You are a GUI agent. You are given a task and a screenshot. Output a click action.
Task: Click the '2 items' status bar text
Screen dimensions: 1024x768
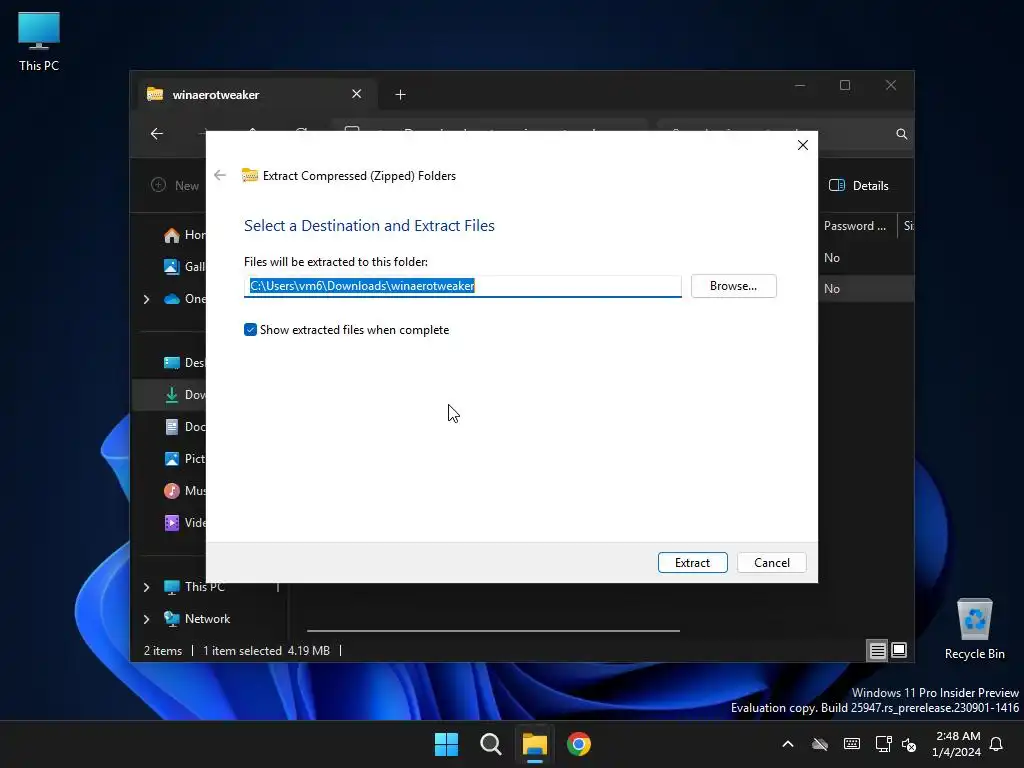coord(163,650)
